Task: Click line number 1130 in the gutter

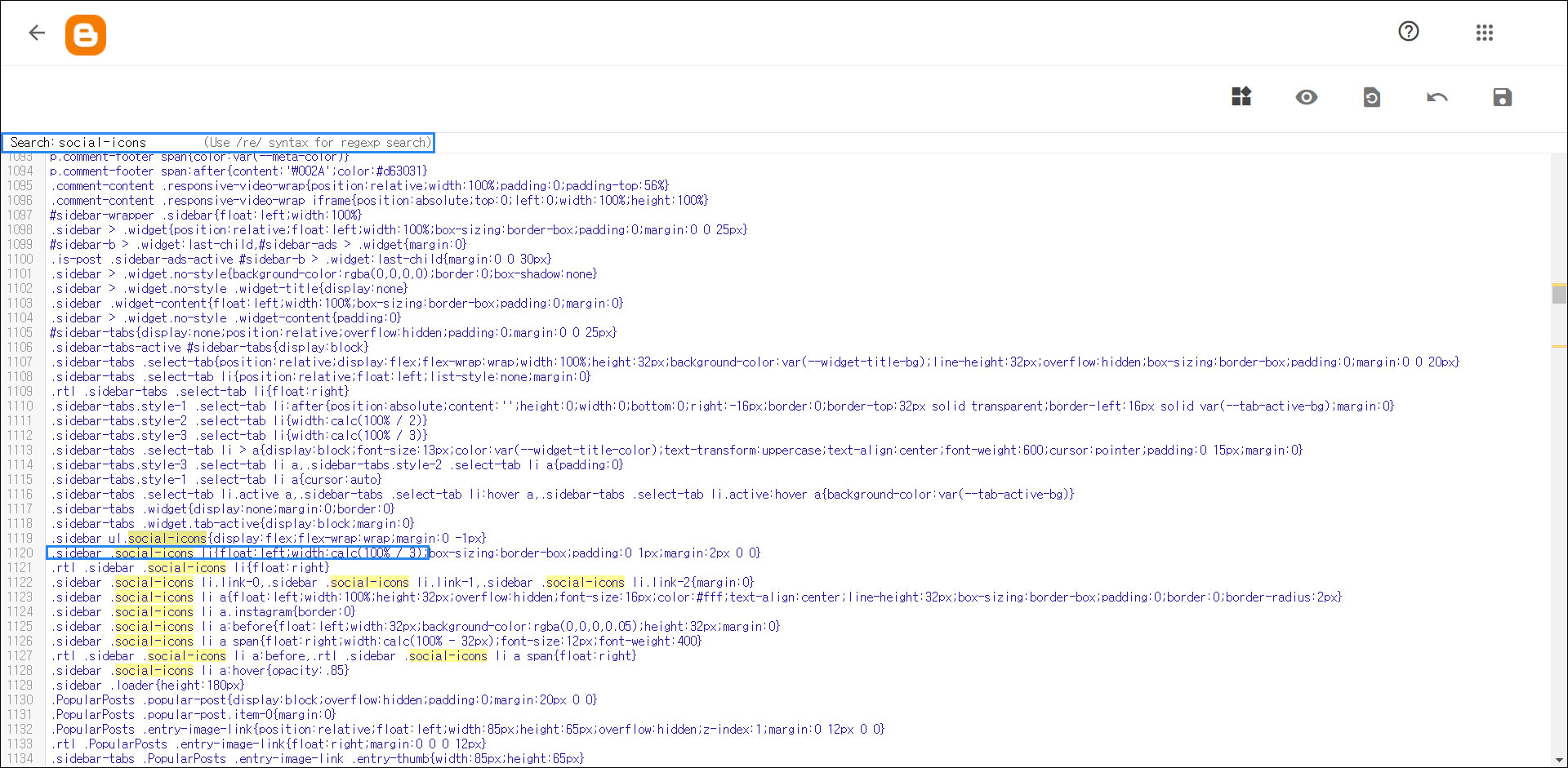Action: (x=20, y=699)
